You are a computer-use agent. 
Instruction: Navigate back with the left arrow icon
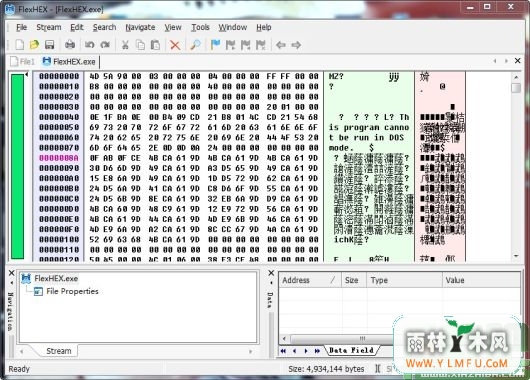(281, 45)
